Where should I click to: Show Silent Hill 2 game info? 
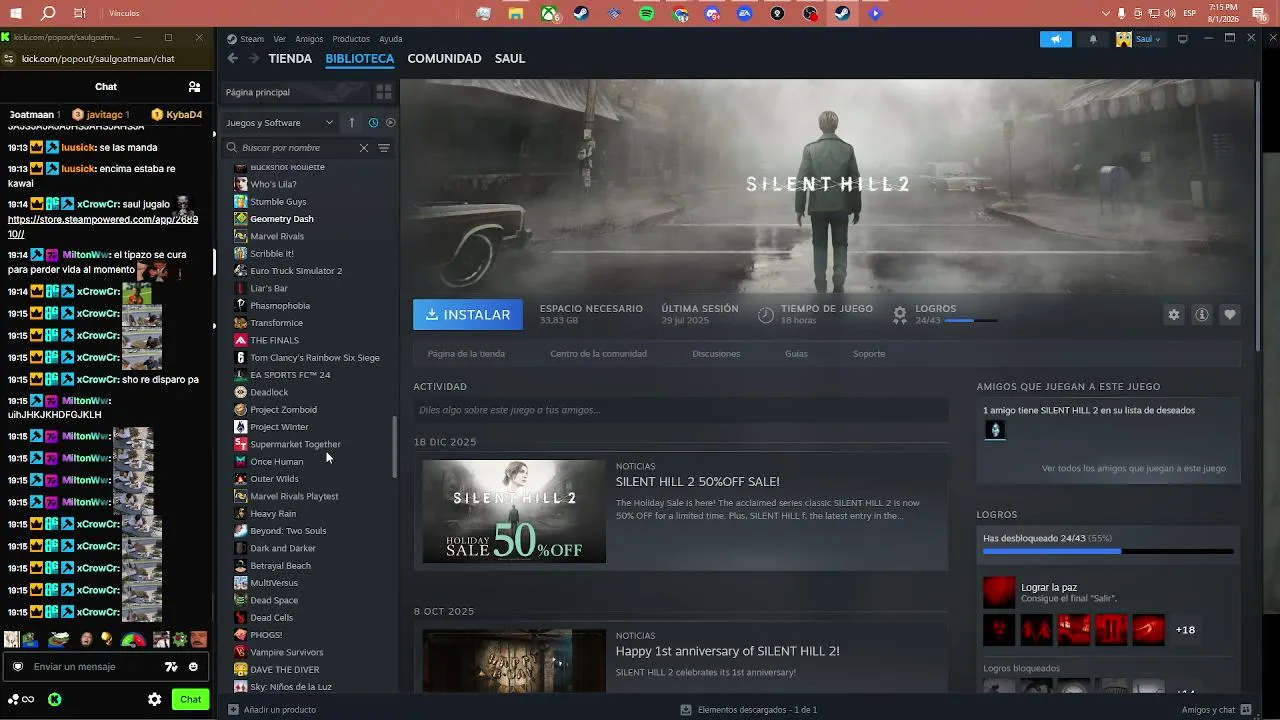(1202, 314)
